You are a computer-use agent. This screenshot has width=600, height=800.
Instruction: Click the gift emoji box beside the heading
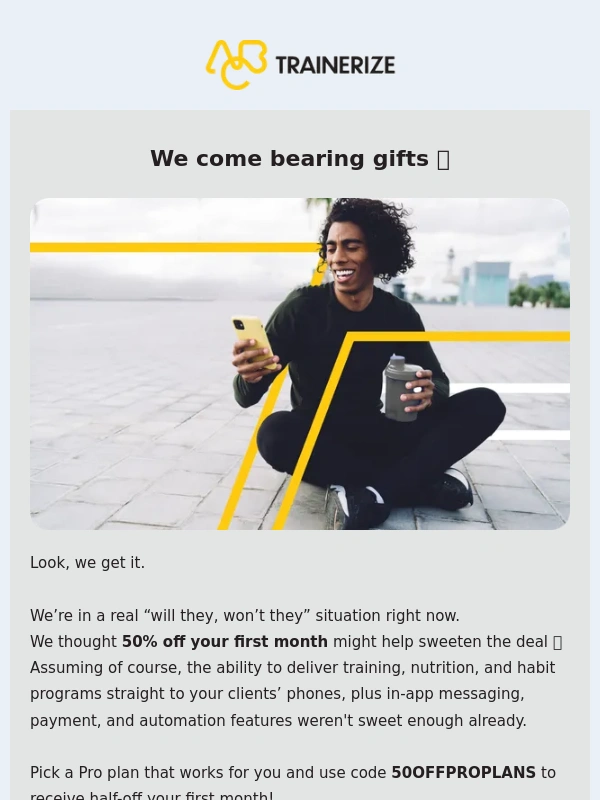pos(443,160)
